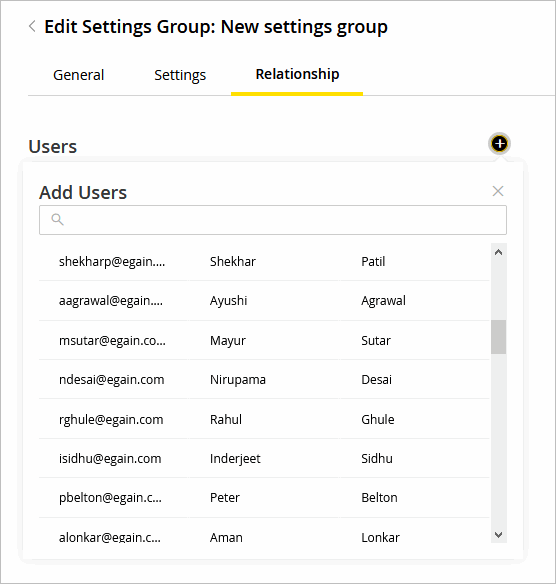Click last name Desai
The height and width of the screenshot is (584, 556).
377,380
